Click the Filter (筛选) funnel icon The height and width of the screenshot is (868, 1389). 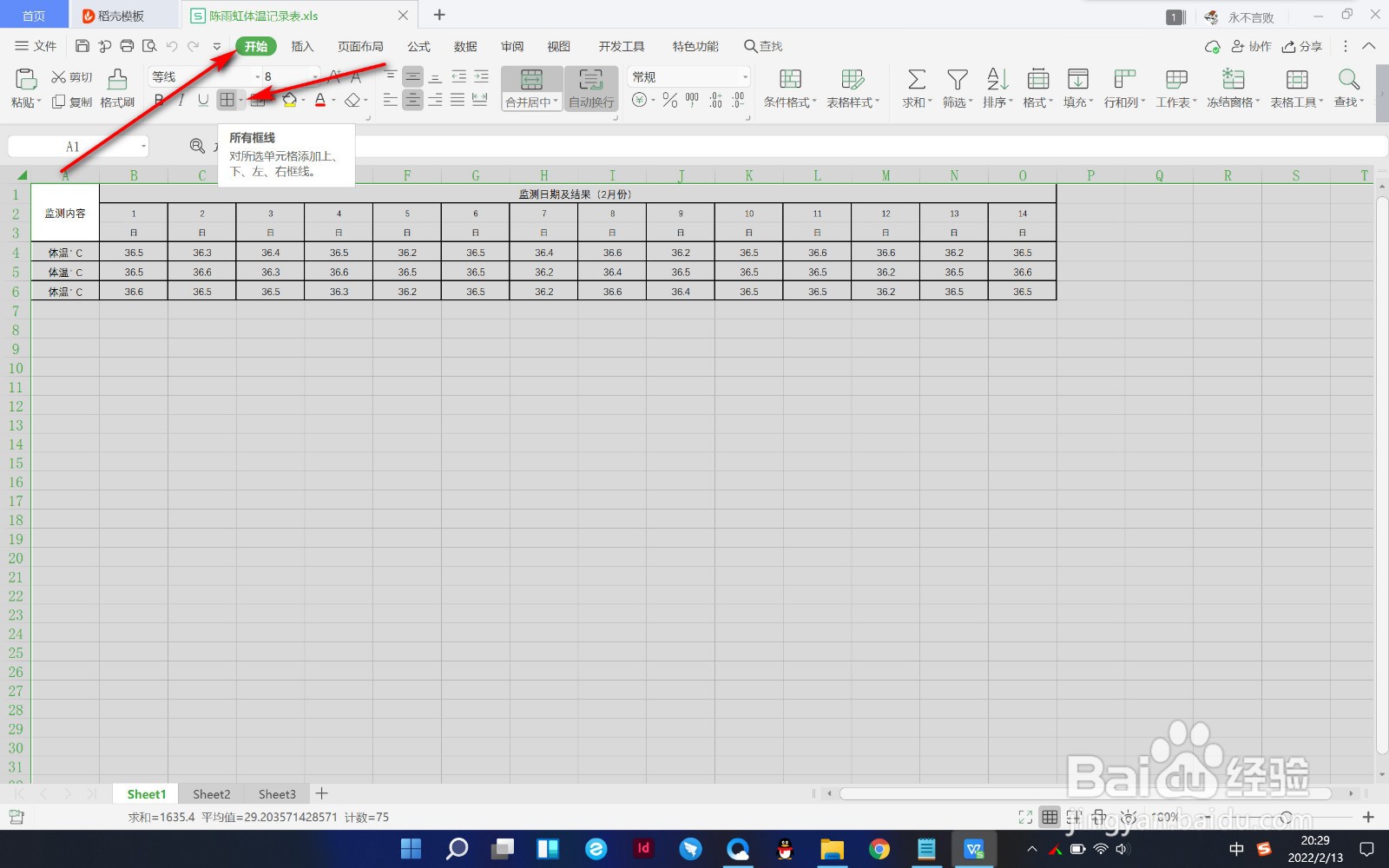tap(957, 80)
